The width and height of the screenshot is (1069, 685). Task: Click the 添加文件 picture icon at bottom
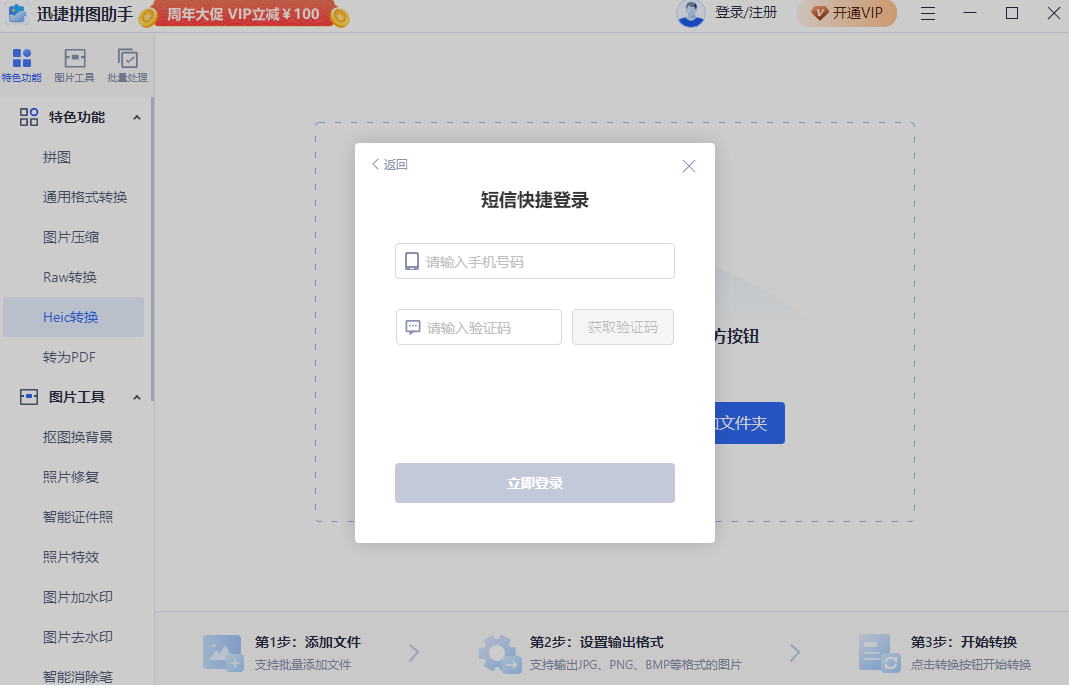pos(223,651)
